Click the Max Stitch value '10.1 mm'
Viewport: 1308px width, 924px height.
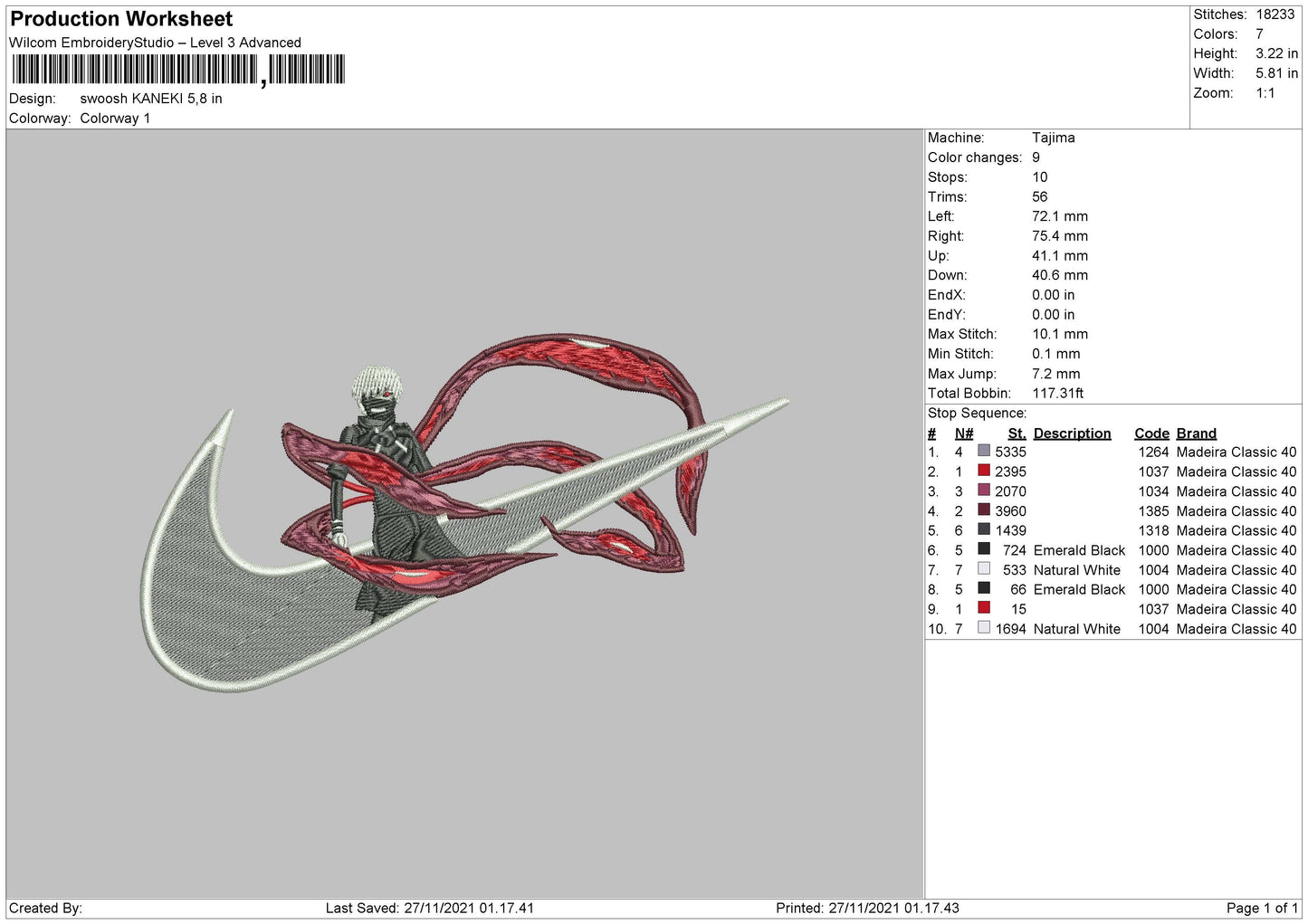point(1060,334)
